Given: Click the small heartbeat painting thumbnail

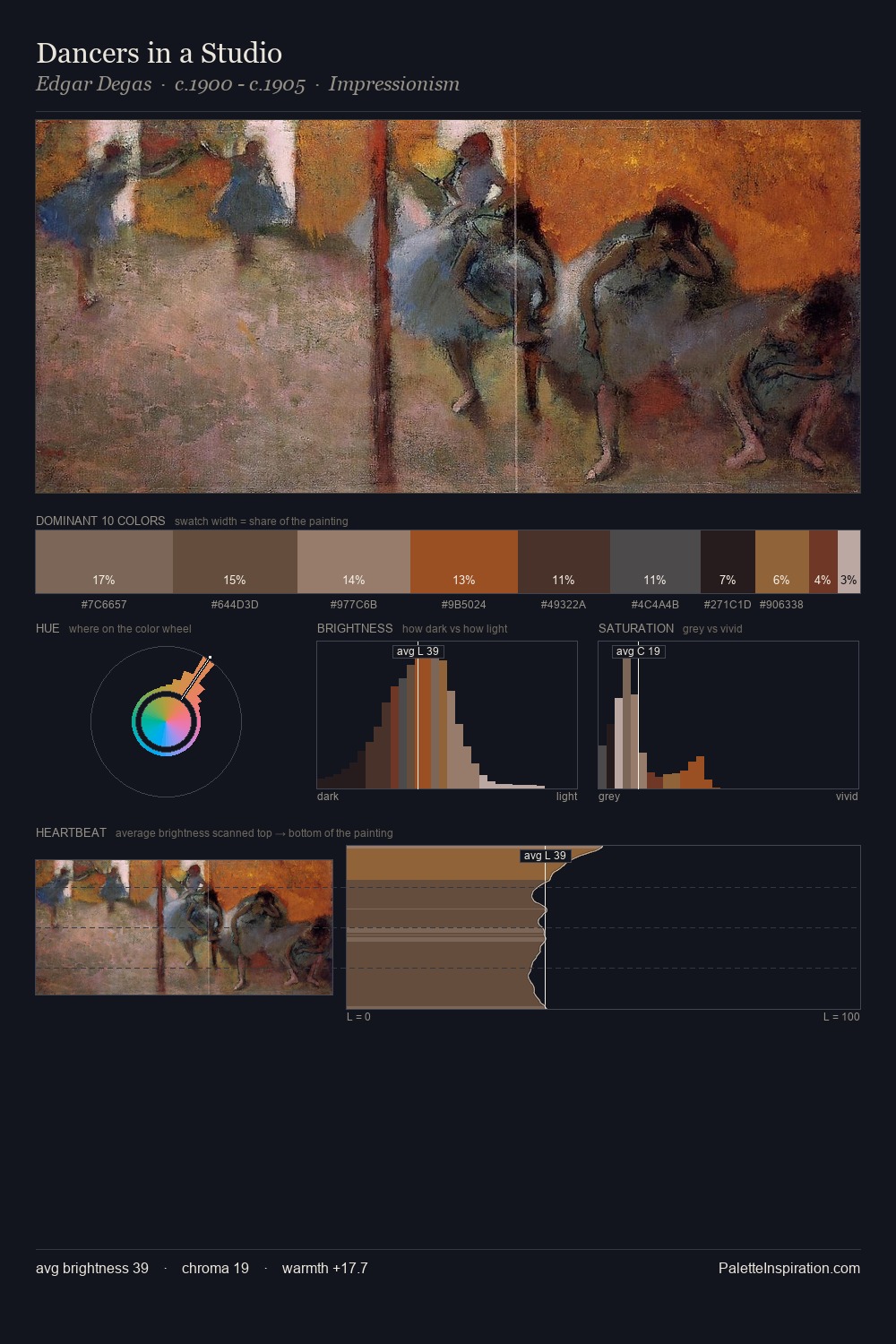Looking at the screenshot, I should click(x=184, y=927).
